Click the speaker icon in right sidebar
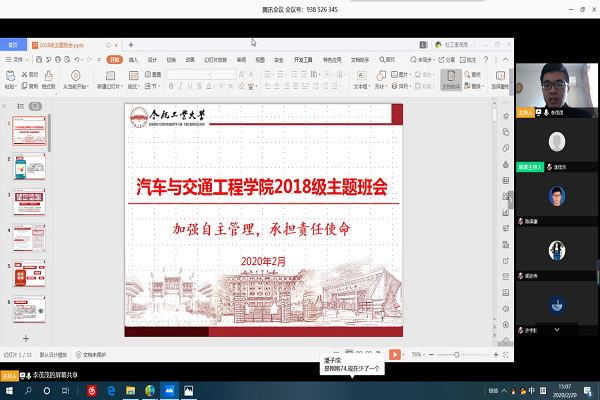The image size is (600, 400). (506, 309)
